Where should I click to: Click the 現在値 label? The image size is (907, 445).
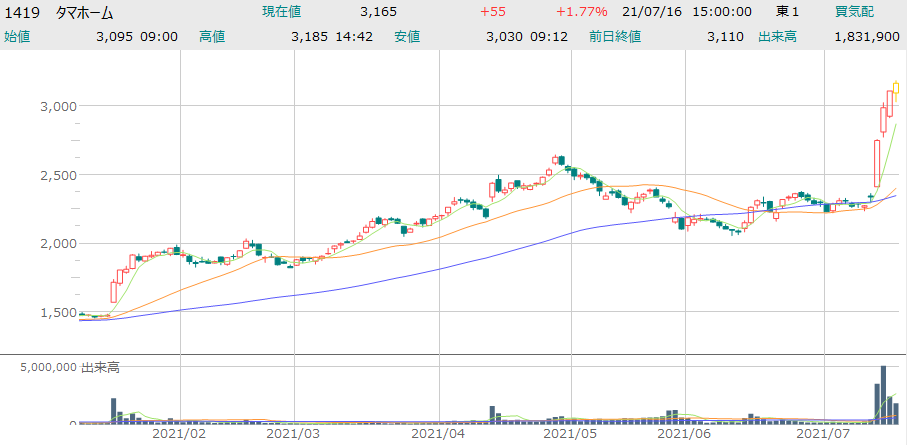coord(282,12)
